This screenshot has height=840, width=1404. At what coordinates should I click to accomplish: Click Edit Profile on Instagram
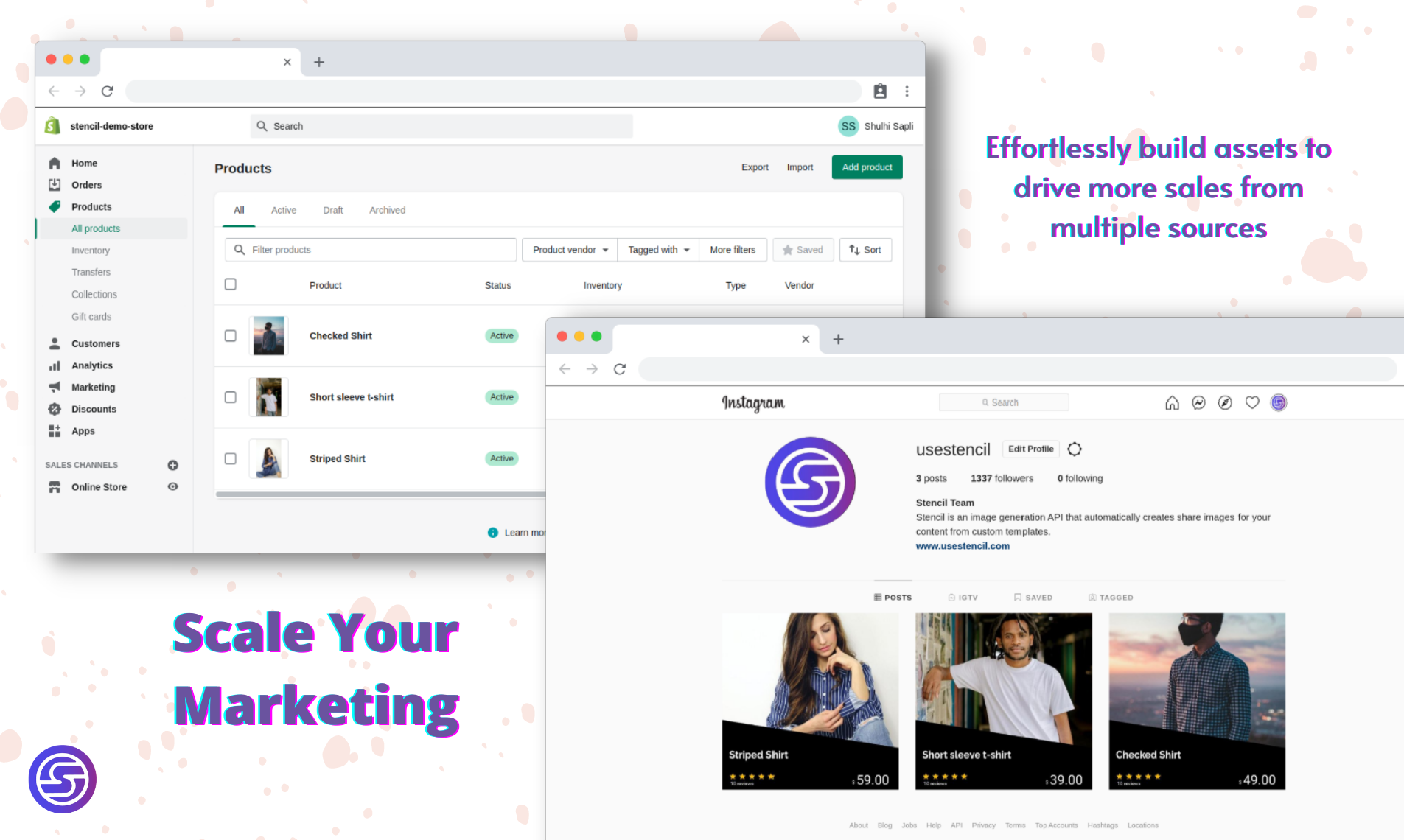(1030, 449)
